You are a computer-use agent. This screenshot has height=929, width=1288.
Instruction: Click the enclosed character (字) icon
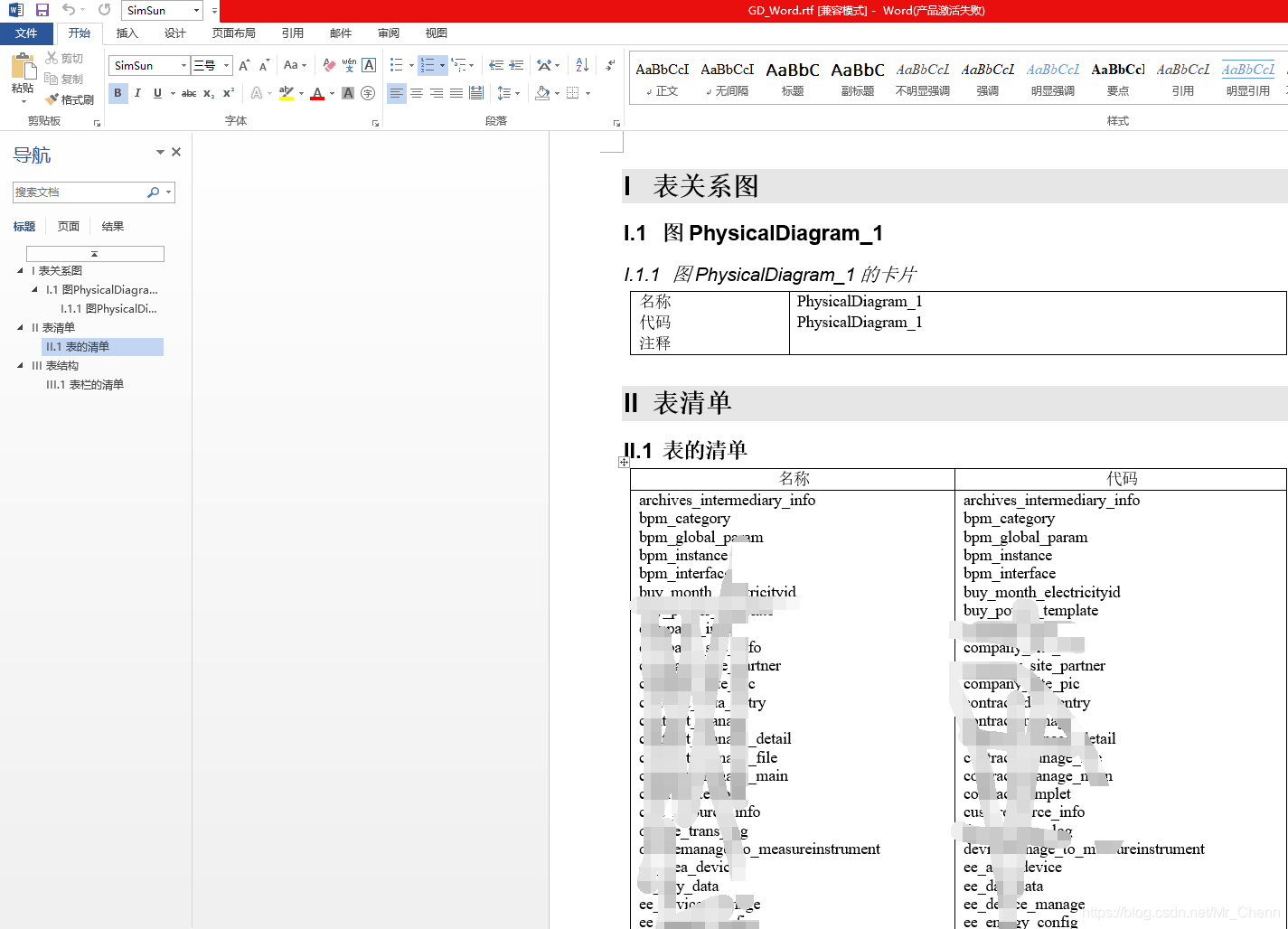point(368,93)
